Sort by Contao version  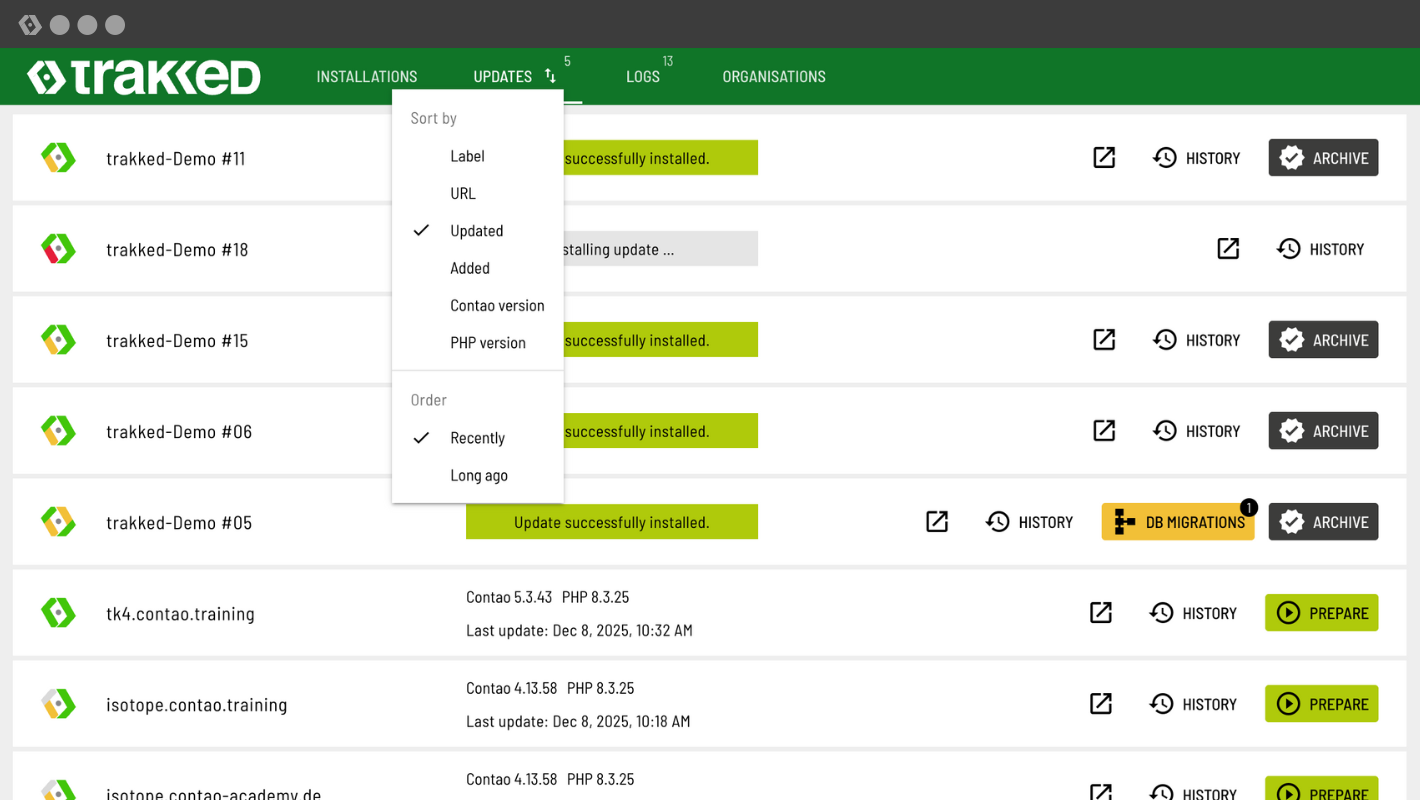(497, 306)
